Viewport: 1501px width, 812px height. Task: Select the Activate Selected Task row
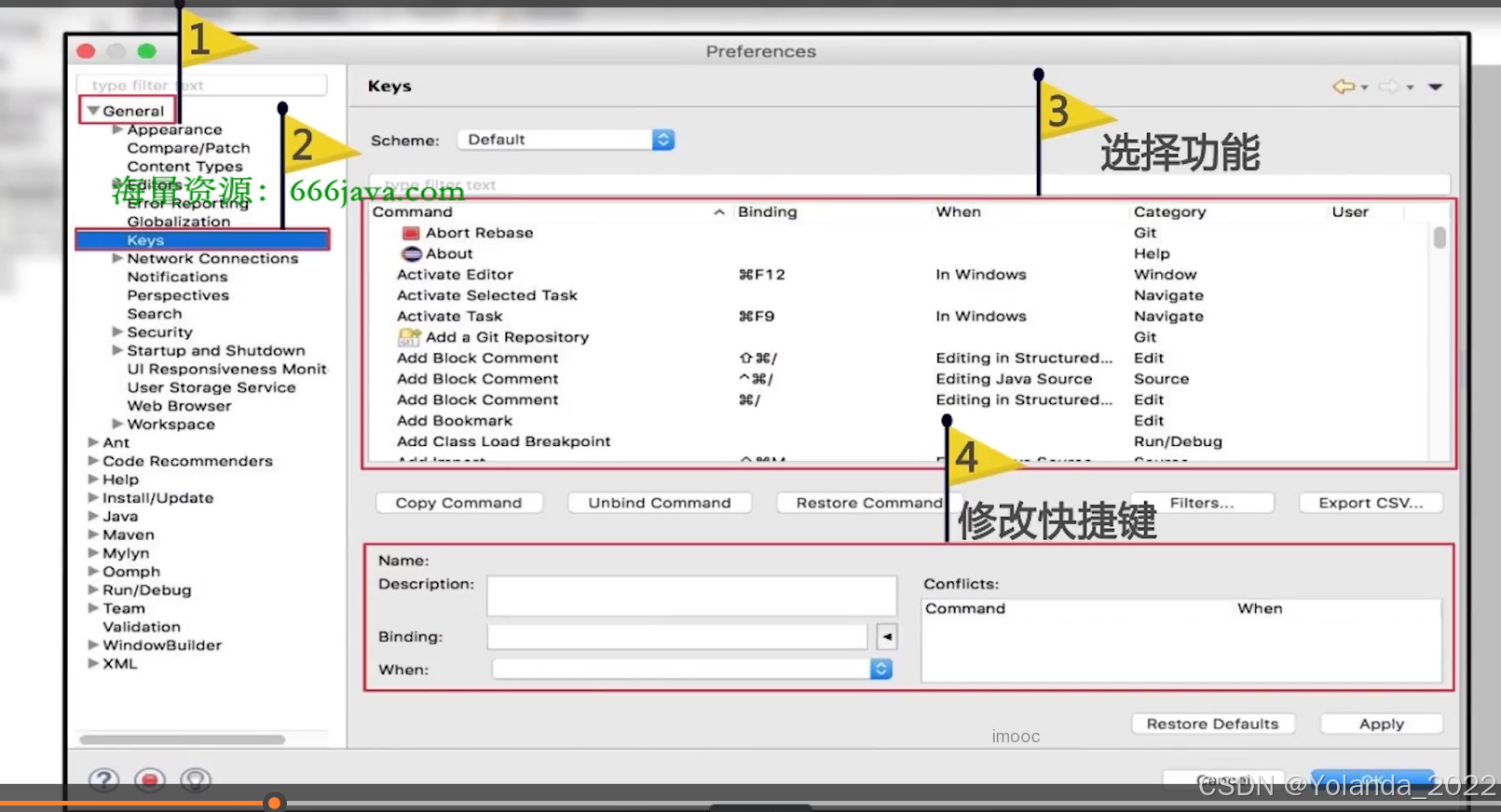click(899, 295)
